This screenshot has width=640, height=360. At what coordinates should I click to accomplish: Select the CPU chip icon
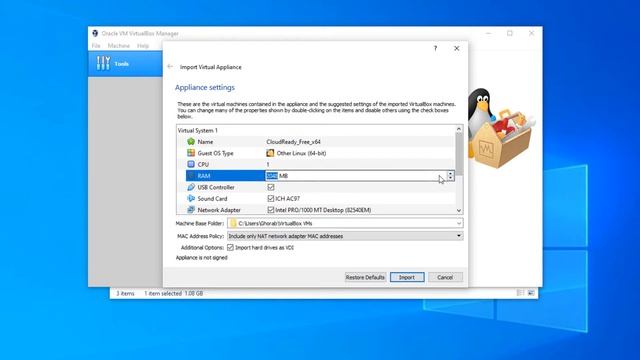coord(191,164)
